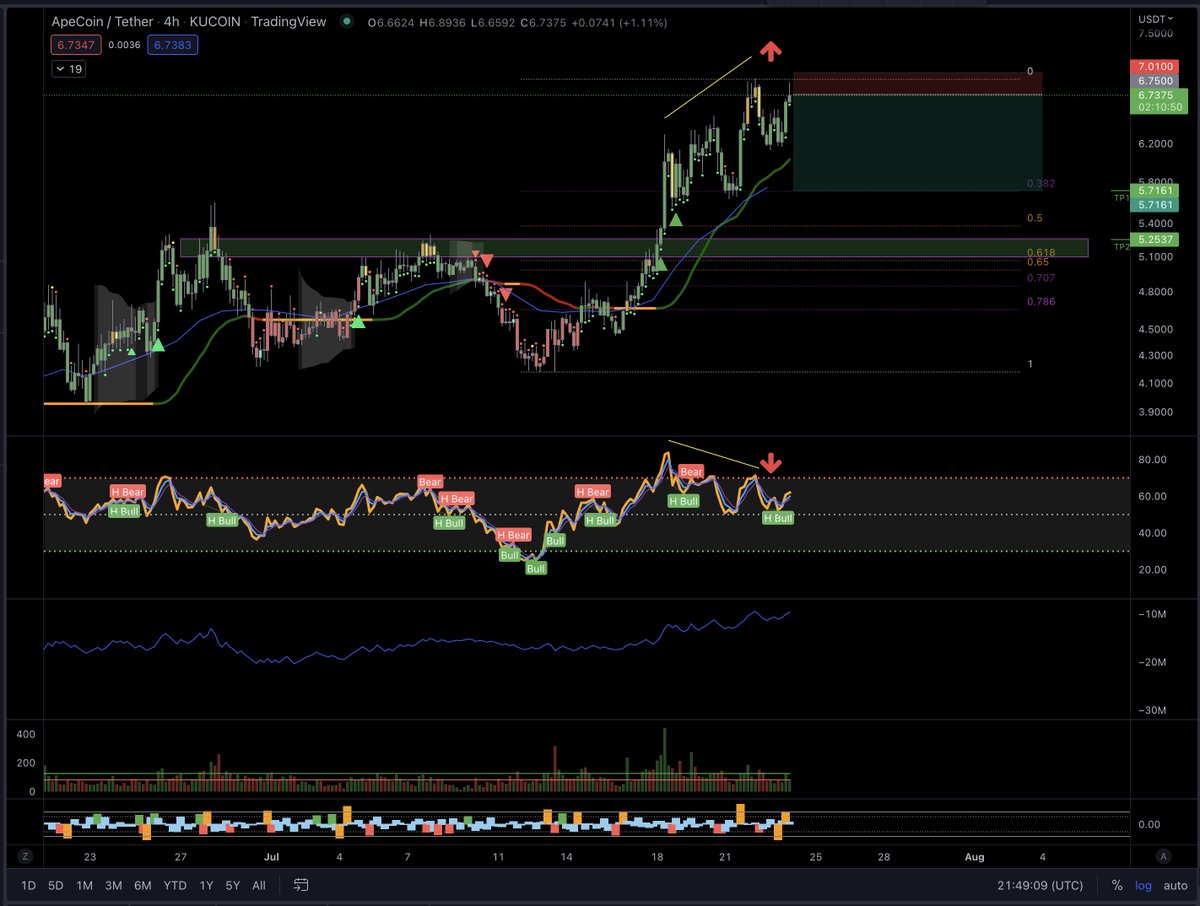Screen dimensions: 1200x906
Task: Select the 1D time range
Action: [x=28, y=885]
